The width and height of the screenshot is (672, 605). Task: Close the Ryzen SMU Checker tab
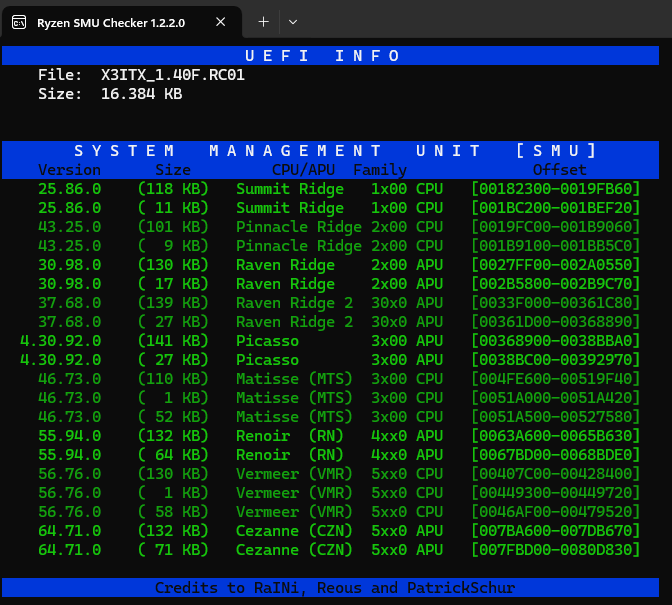tap(220, 22)
